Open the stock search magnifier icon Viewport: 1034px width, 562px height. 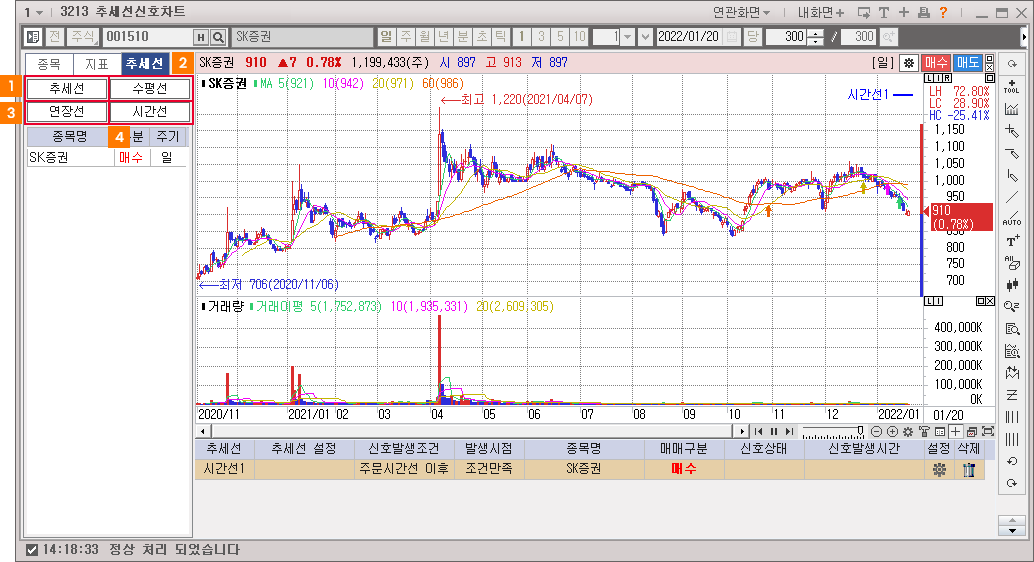click(219, 37)
